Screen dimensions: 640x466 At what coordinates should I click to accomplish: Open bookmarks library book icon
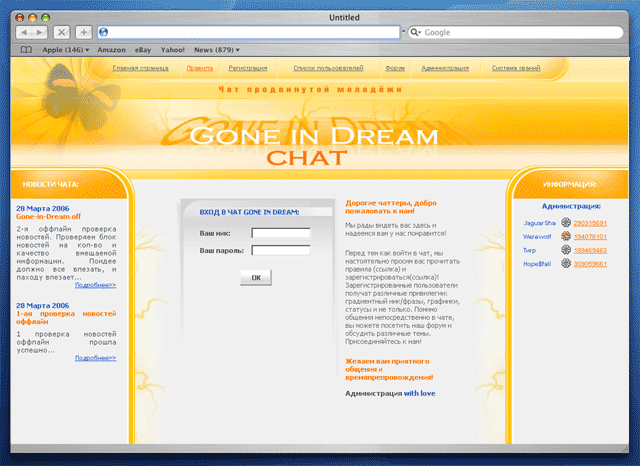coord(26,50)
